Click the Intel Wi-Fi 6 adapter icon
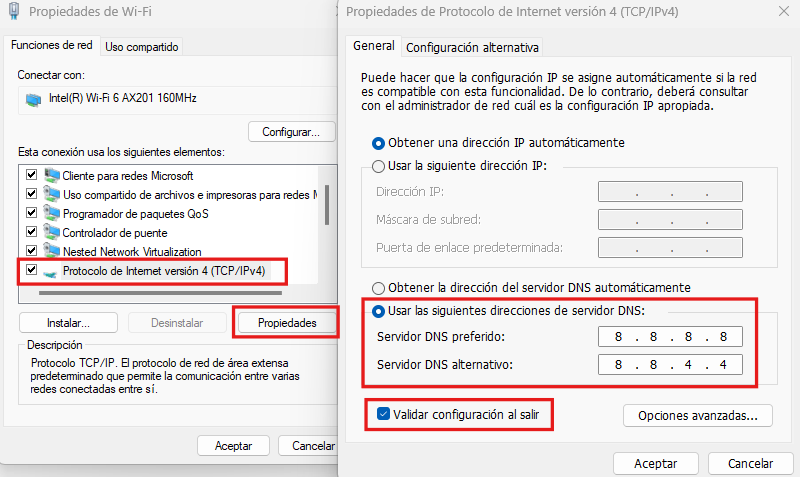Viewport: 800px width, 477px height. tap(33, 99)
